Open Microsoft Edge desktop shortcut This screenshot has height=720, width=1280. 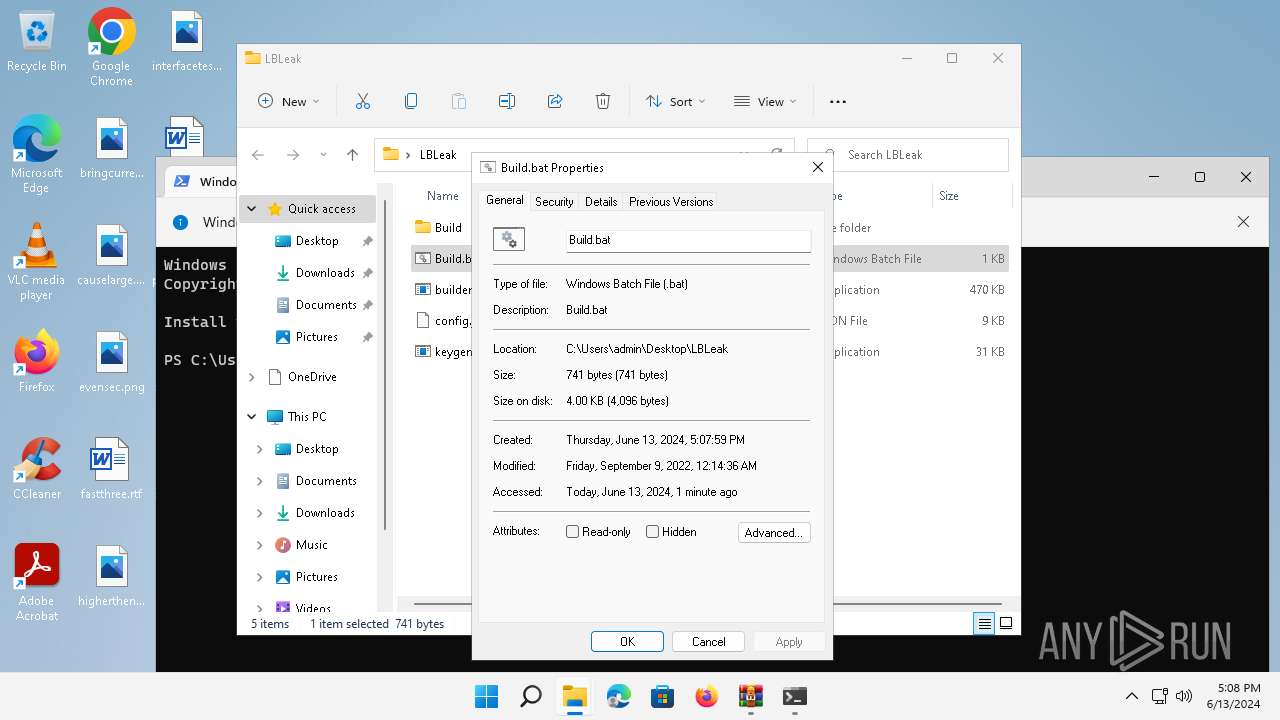(37, 155)
